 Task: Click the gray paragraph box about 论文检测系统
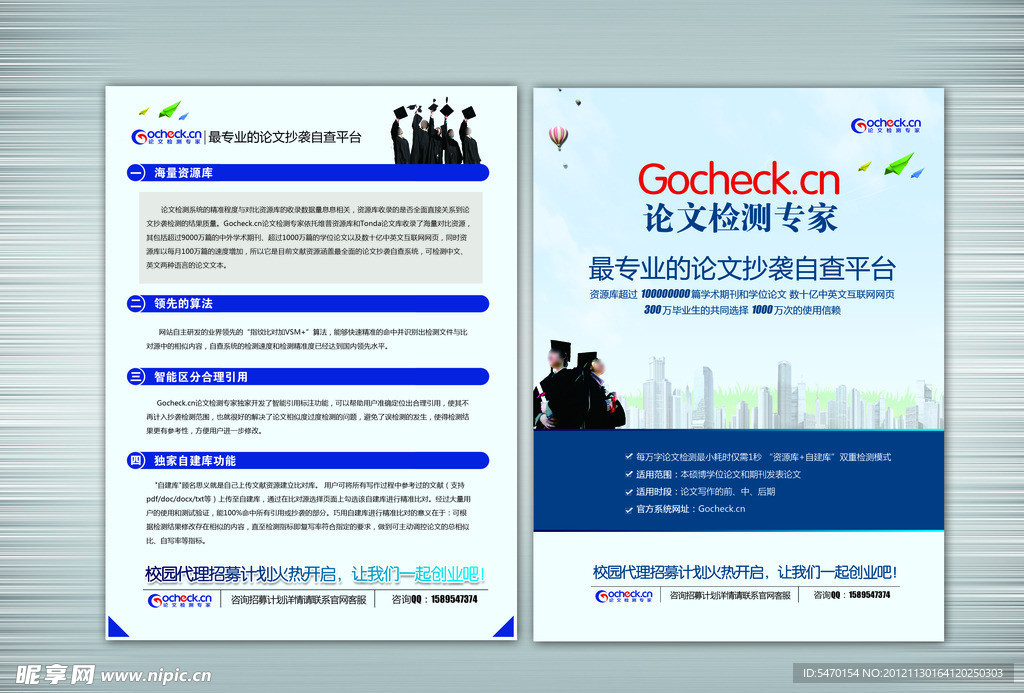[x=311, y=237]
